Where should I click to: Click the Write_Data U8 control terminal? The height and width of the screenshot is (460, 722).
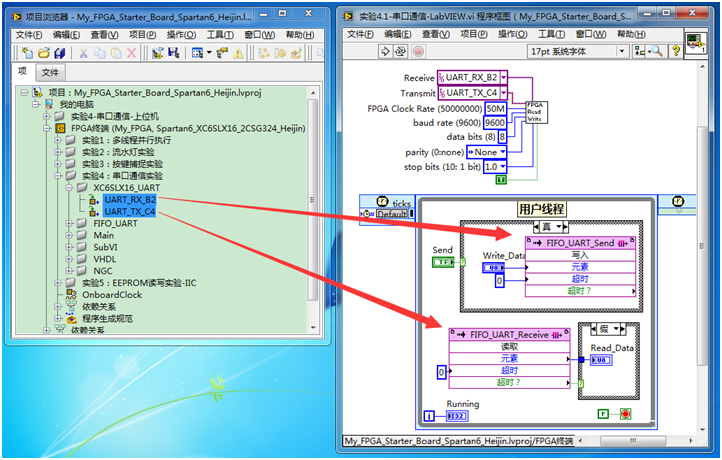[x=493, y=267]
